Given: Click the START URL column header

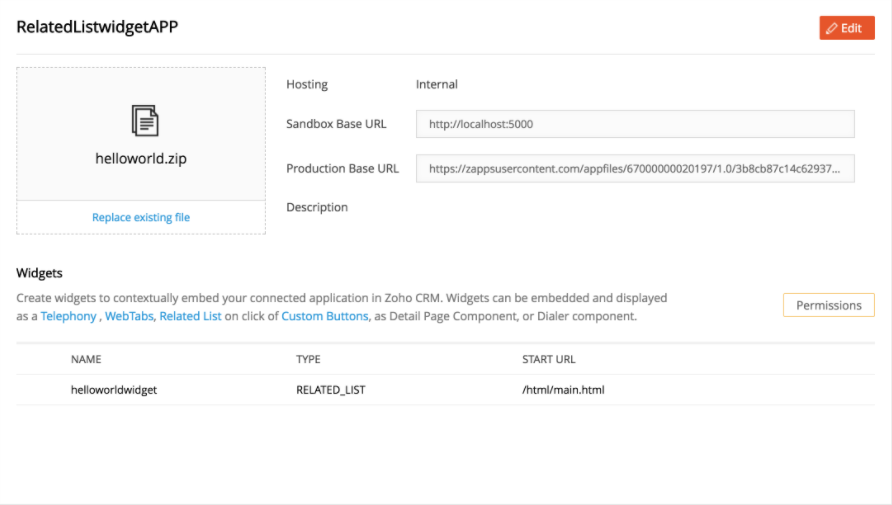Looking at the screenshot, I should 549,359.
